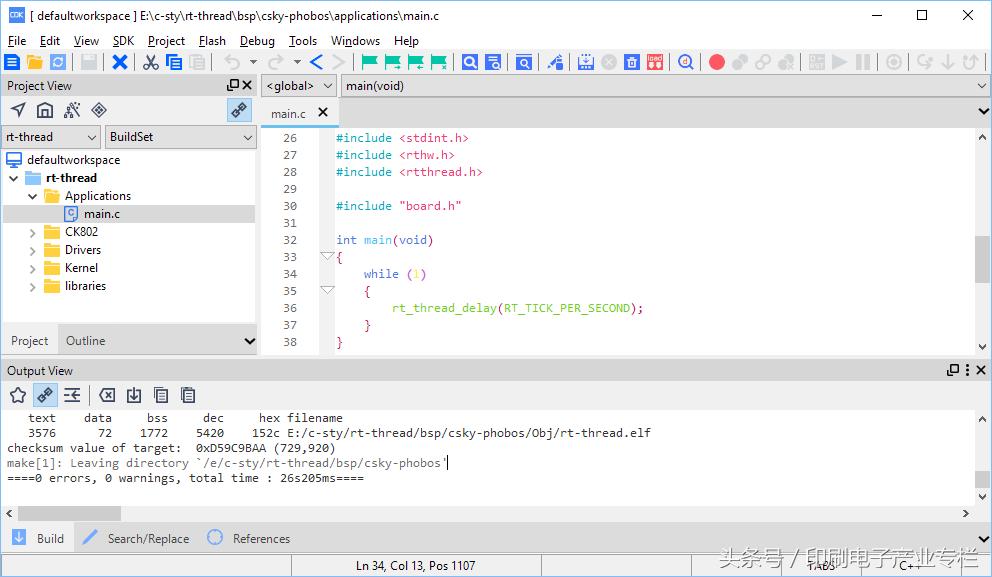This screenshot has width=992, height=577.
Task: Click the Output View horizontal scrollbar
Action: 70,513
